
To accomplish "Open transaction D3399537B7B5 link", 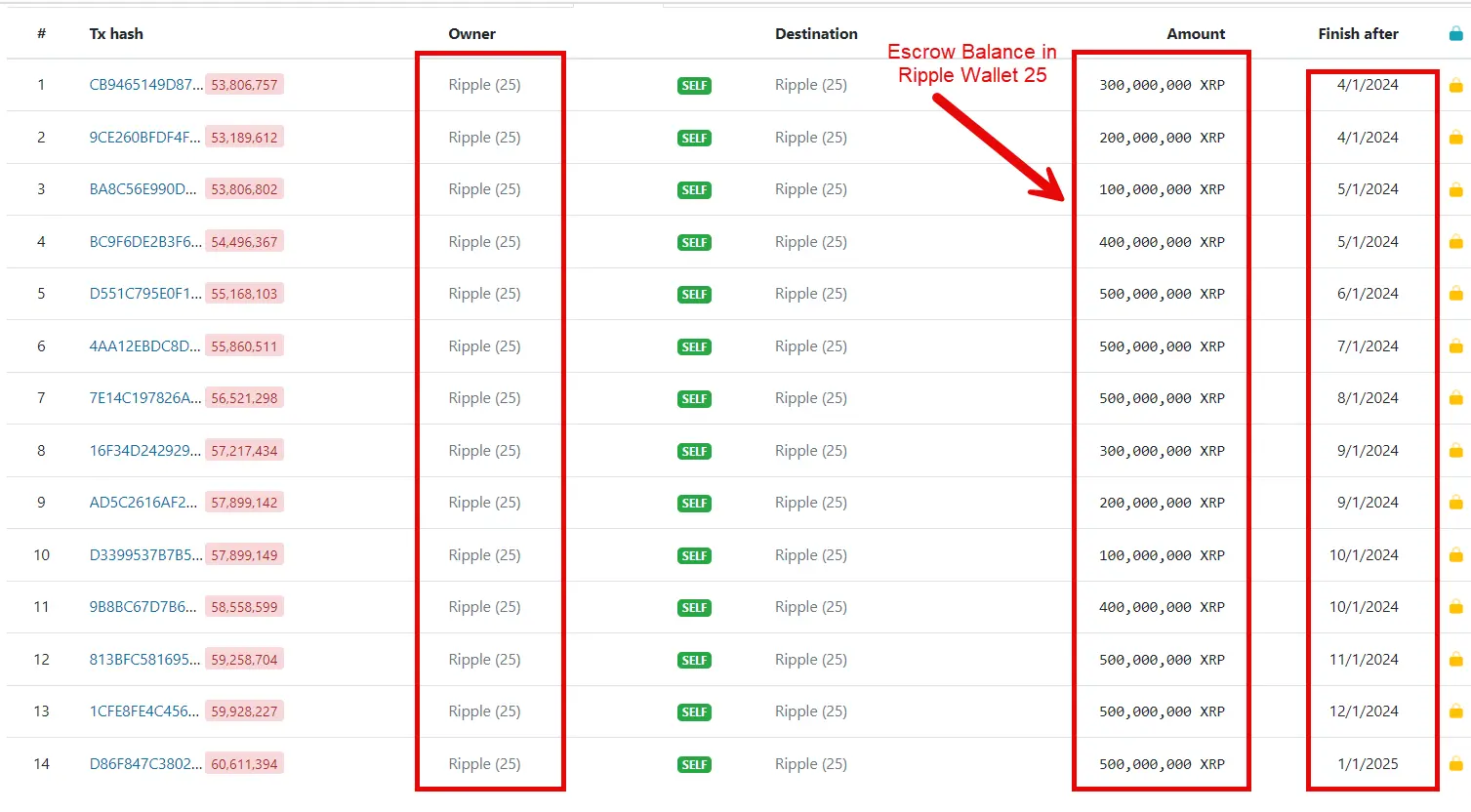I will click(x=146, y=555).
